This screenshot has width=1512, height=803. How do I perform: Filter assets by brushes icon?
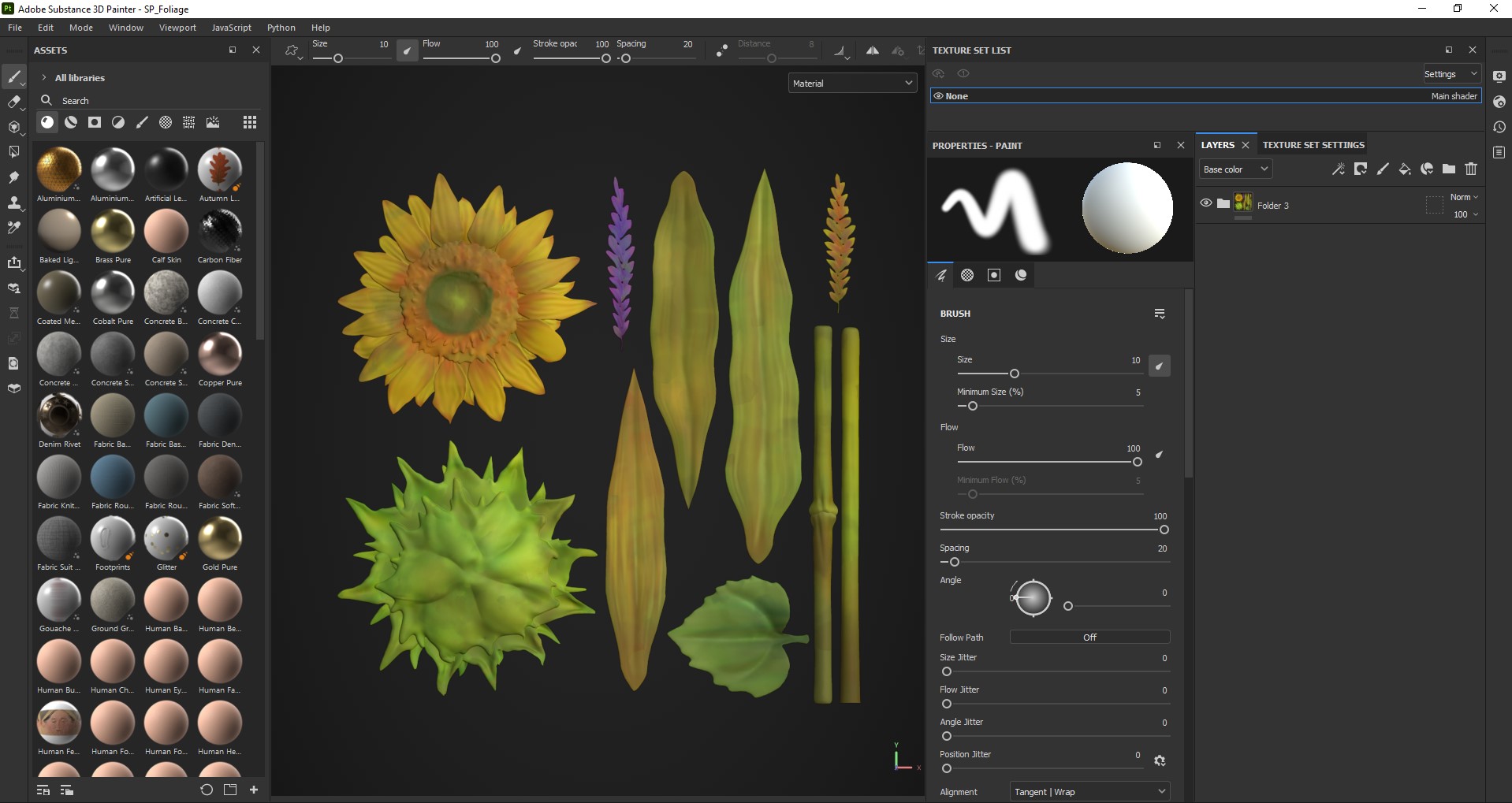[x=142, y=122]
